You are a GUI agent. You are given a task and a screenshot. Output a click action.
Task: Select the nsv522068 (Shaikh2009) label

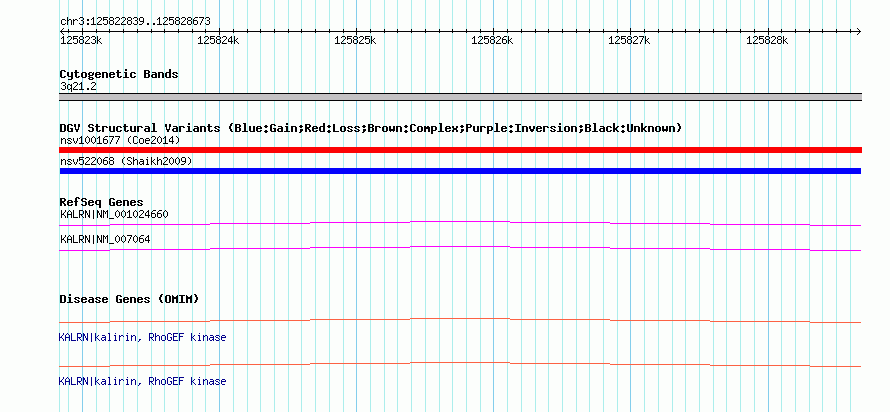[x=126, y=162]
